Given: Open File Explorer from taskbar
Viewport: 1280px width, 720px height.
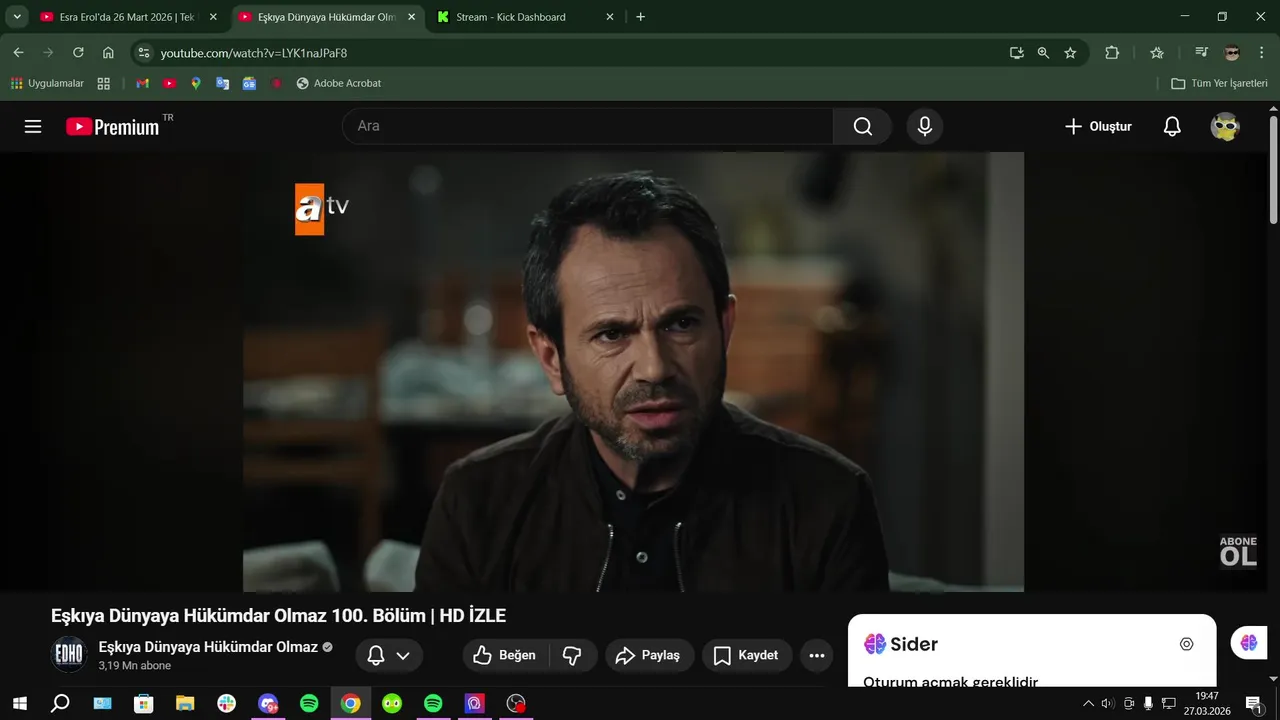Looking at the screenshot, I should (x=185, y=704).
